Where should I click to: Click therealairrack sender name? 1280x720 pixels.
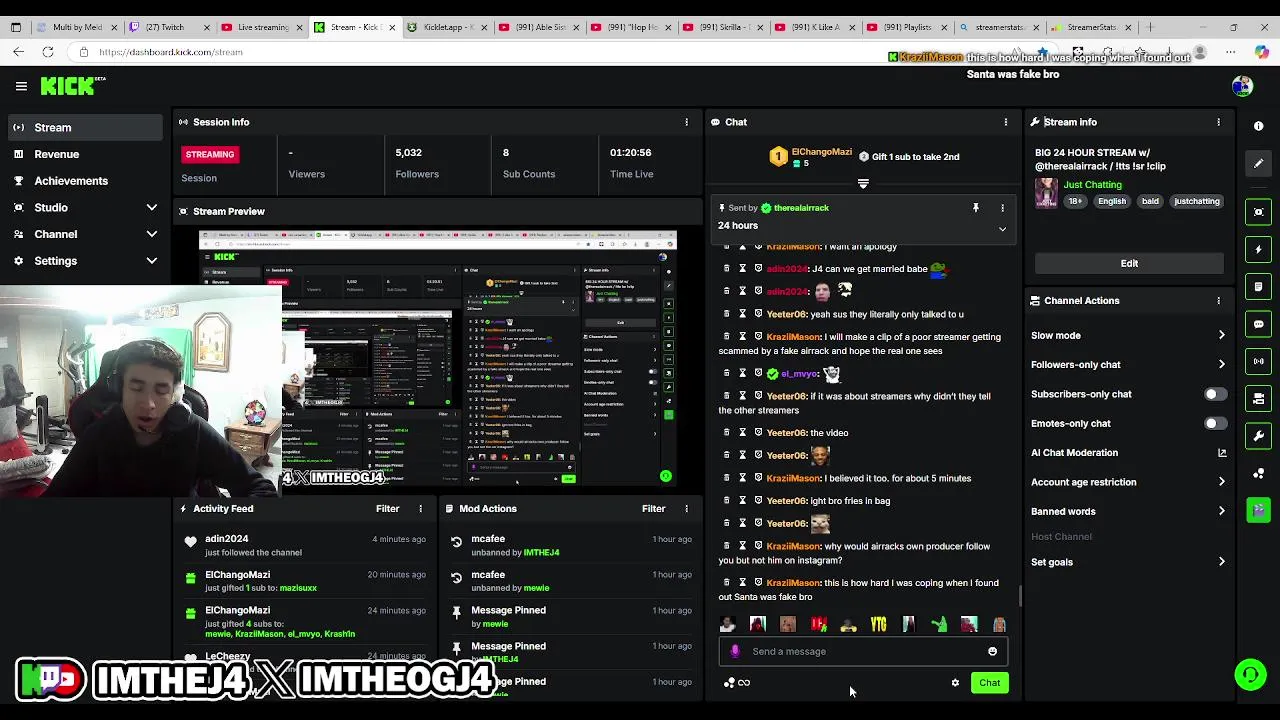[x=801, y=208]
